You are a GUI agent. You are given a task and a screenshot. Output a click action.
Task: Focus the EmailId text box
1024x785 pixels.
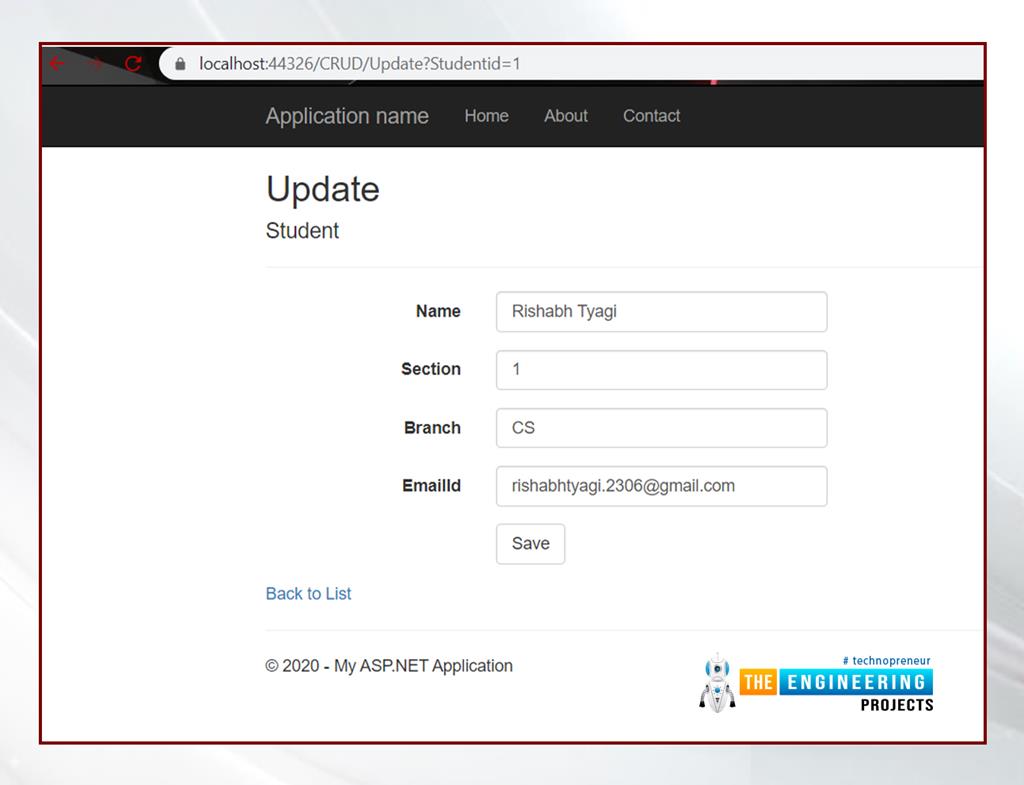pyautogui.click(x=661, y=486)
